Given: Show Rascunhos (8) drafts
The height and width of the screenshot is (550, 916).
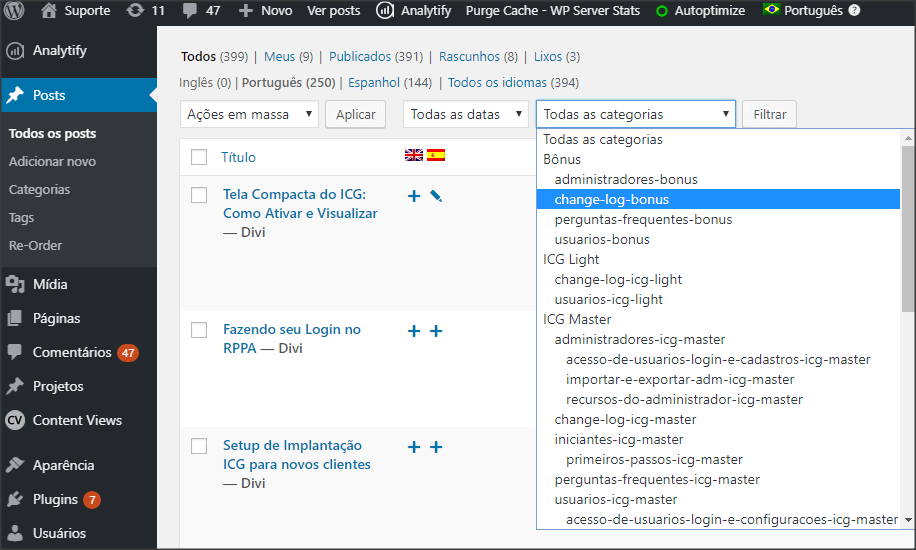Looking at the screenshot, I should [x=478, y=57].
